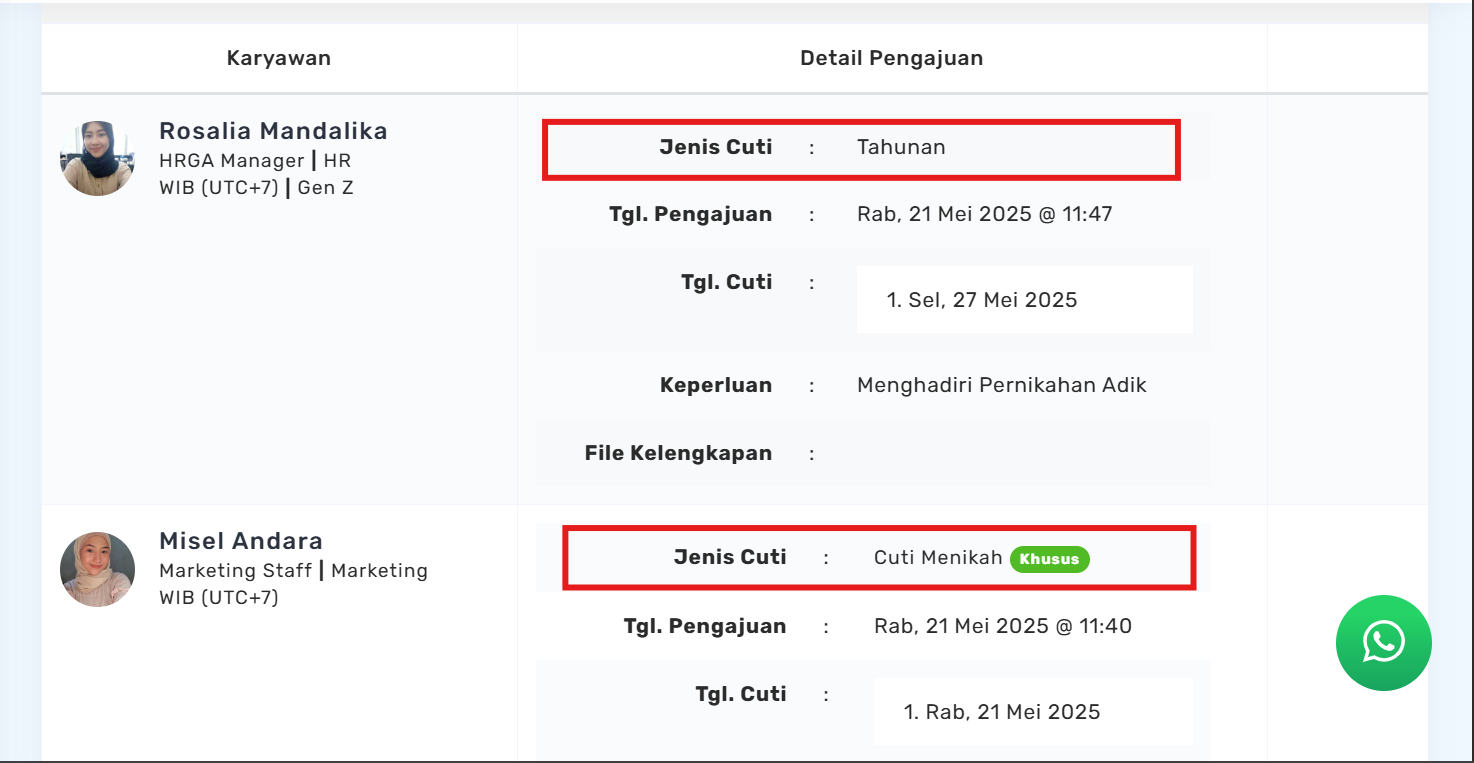Click Marketing Staff | Marketing position text
This screenshot has height=763, width=1474.
pos(293,570)
